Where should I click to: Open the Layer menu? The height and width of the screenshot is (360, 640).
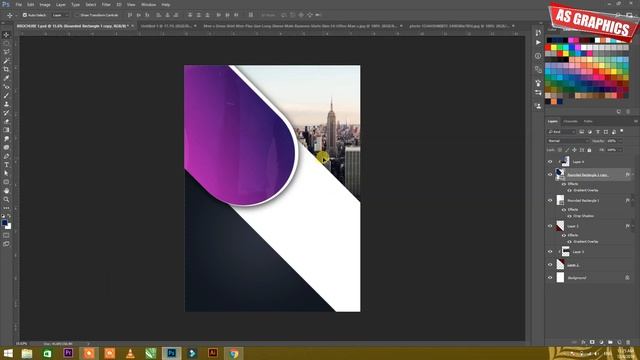tap(61, 4)
